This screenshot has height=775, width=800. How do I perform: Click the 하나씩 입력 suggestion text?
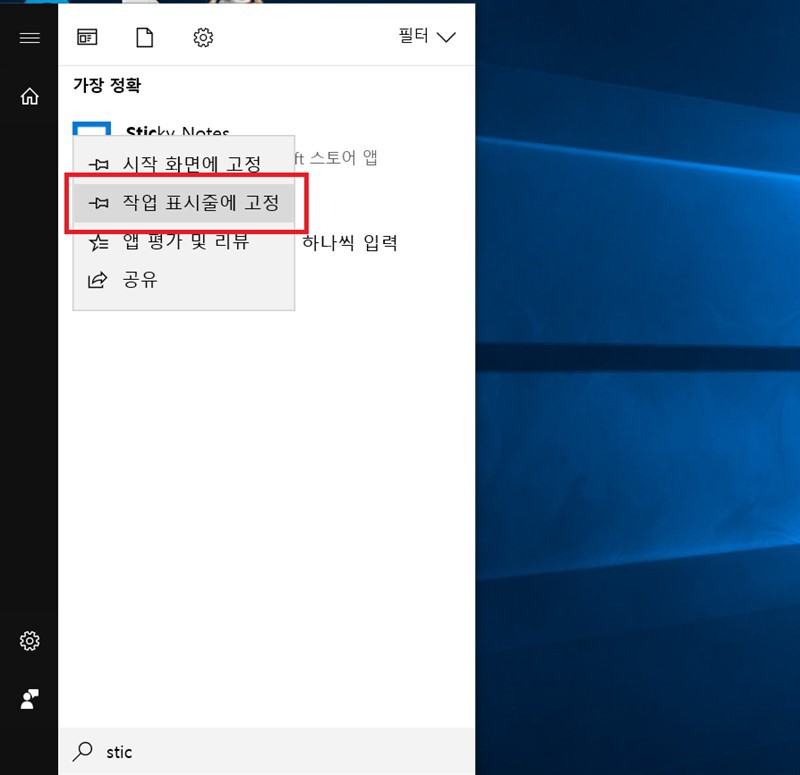(x=350, y=242)
